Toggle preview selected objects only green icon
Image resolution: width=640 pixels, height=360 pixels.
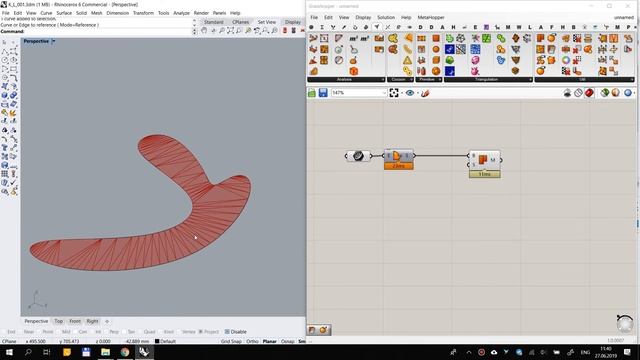[604, 93]
